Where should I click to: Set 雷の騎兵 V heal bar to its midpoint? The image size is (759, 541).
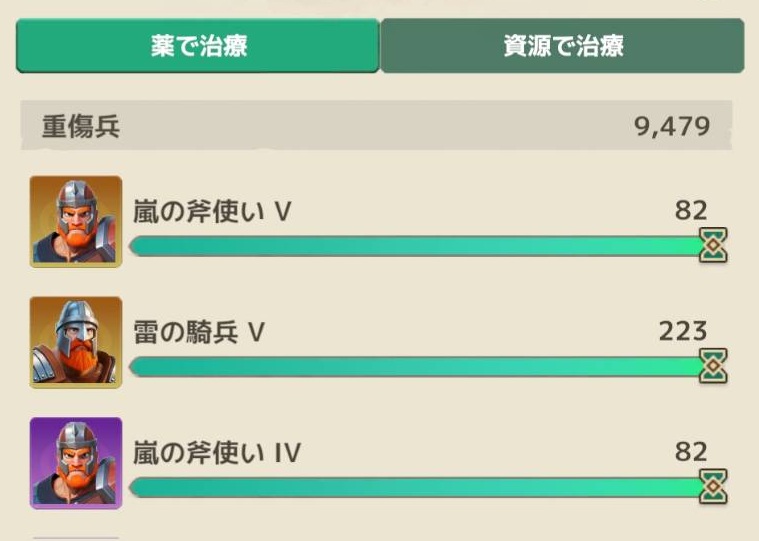coord(417,367)
